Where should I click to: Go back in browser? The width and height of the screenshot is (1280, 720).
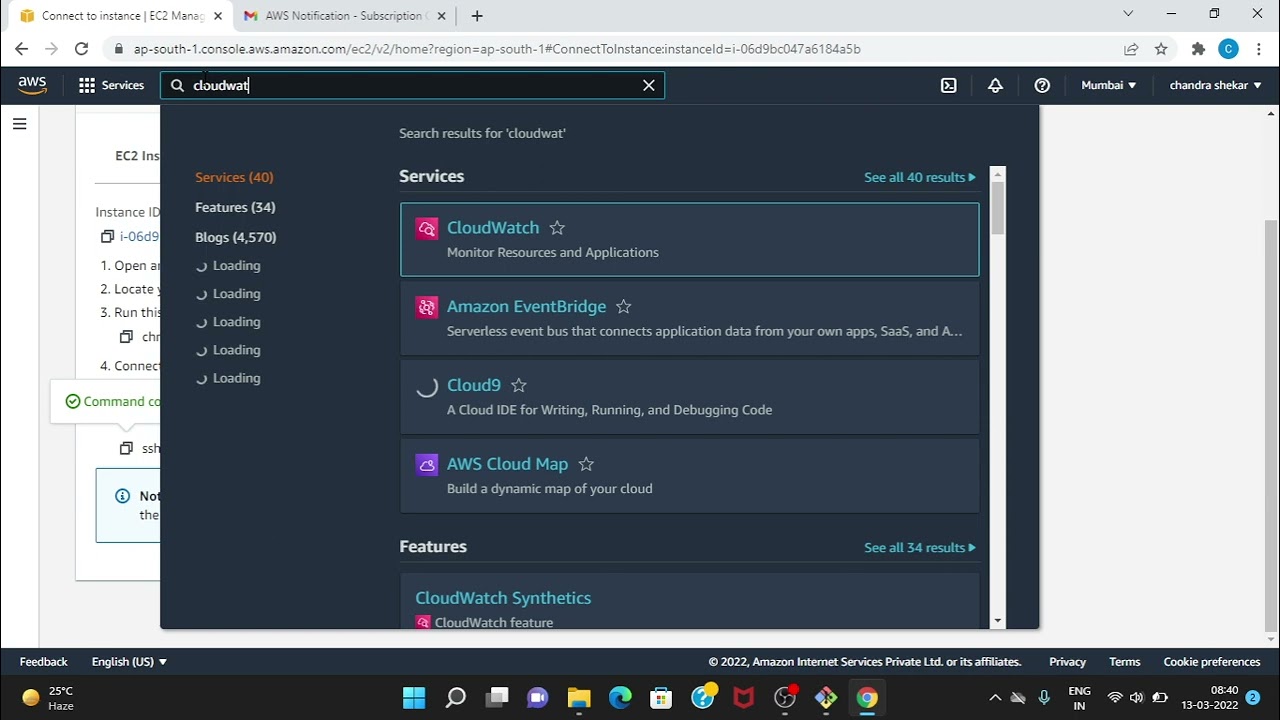22,49
